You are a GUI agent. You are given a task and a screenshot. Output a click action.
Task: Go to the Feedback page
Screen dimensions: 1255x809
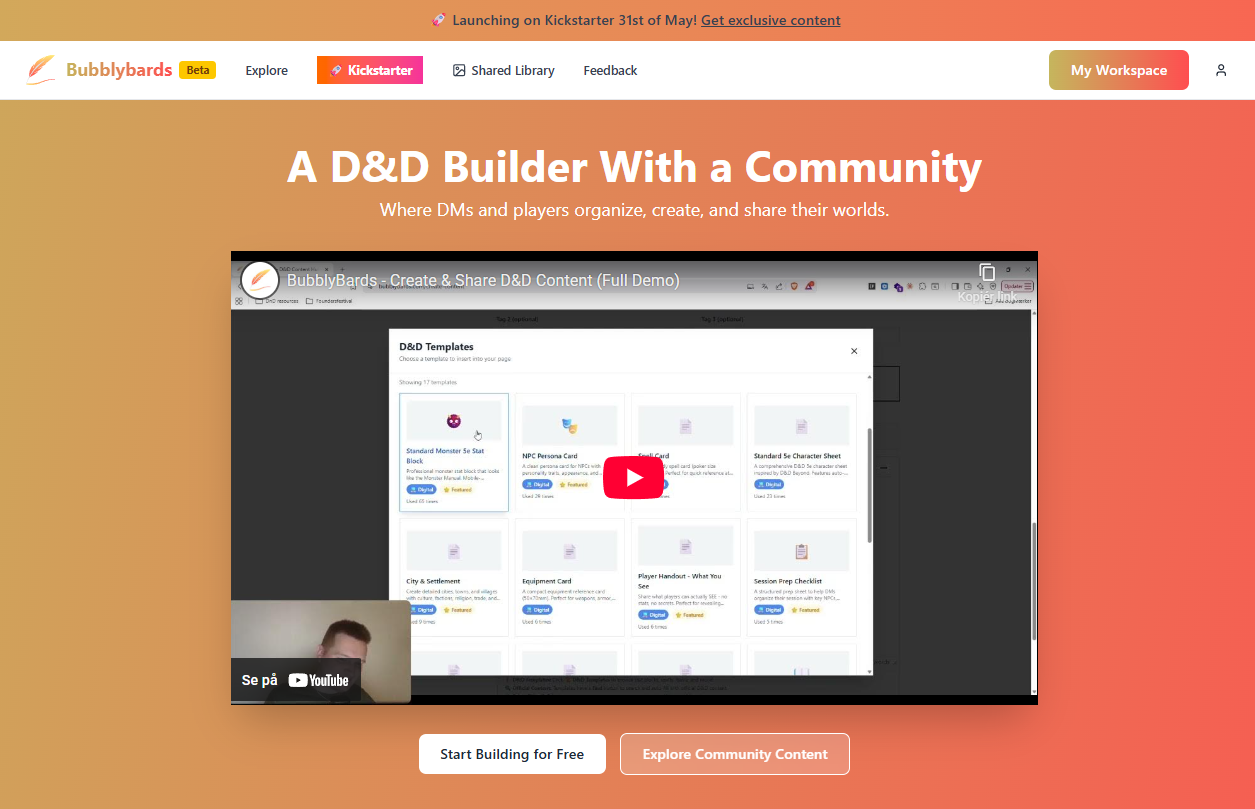[610, 70]
